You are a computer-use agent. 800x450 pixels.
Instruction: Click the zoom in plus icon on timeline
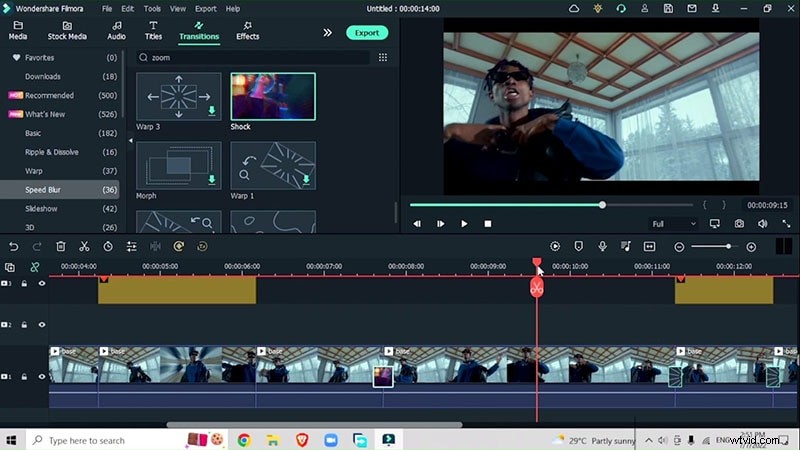751,247
